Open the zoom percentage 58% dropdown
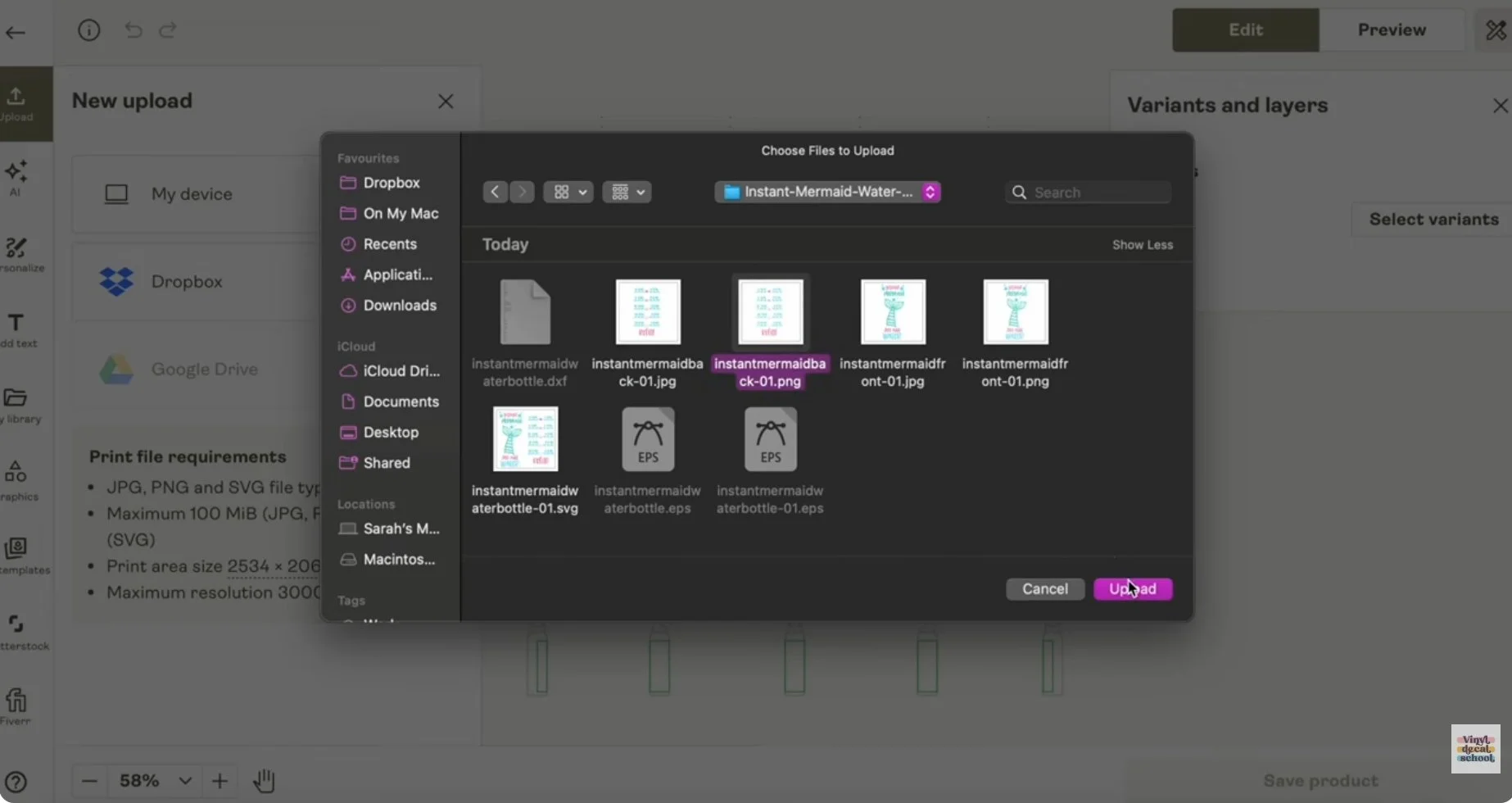 [155, 781]
